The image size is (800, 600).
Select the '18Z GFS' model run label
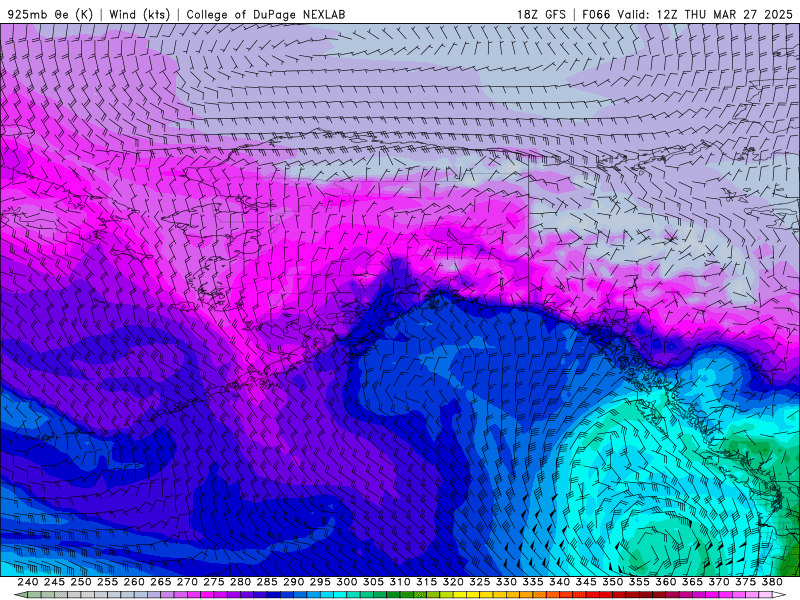point(541,14)
